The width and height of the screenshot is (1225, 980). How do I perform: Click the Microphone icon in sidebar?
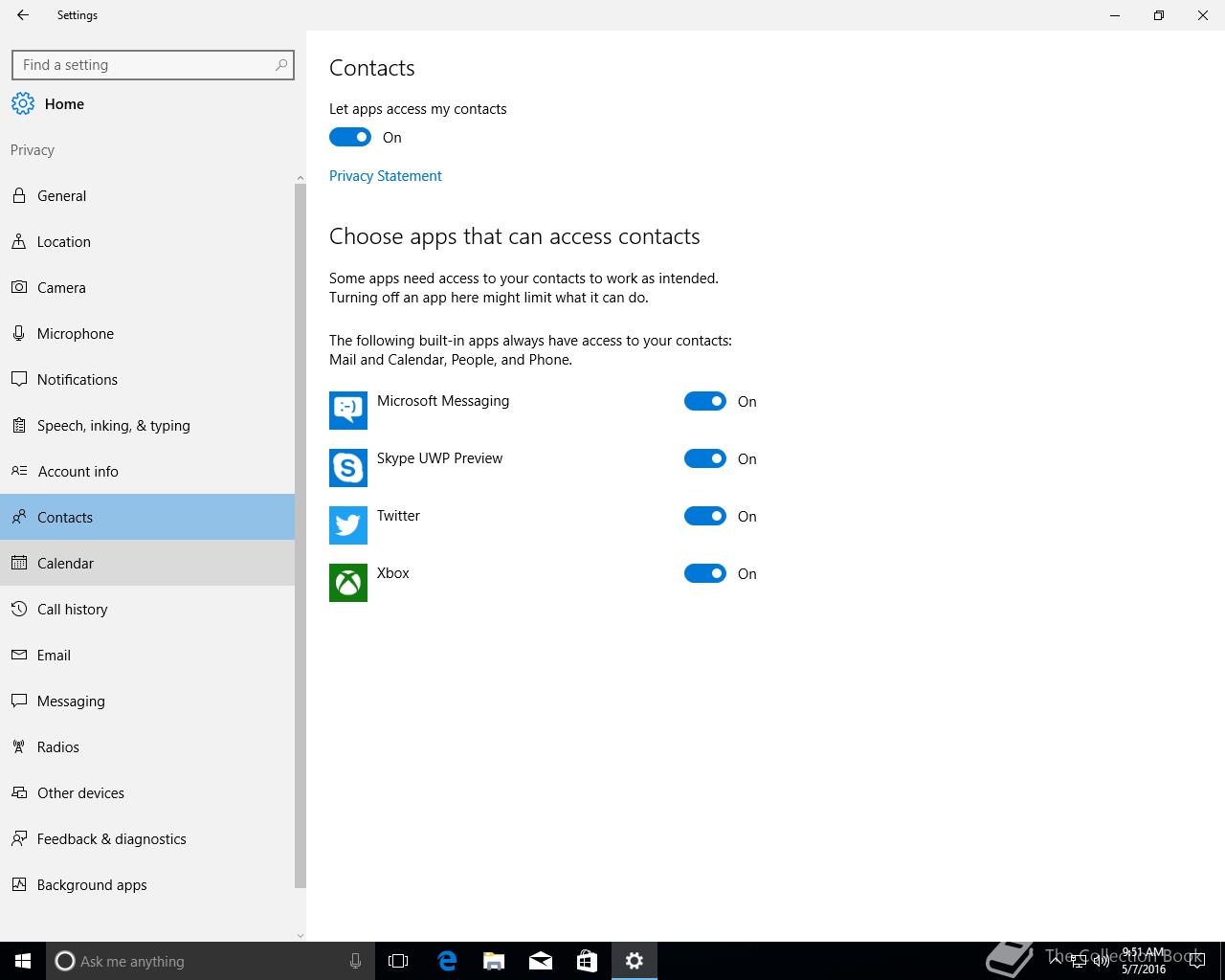pos(19,333)
